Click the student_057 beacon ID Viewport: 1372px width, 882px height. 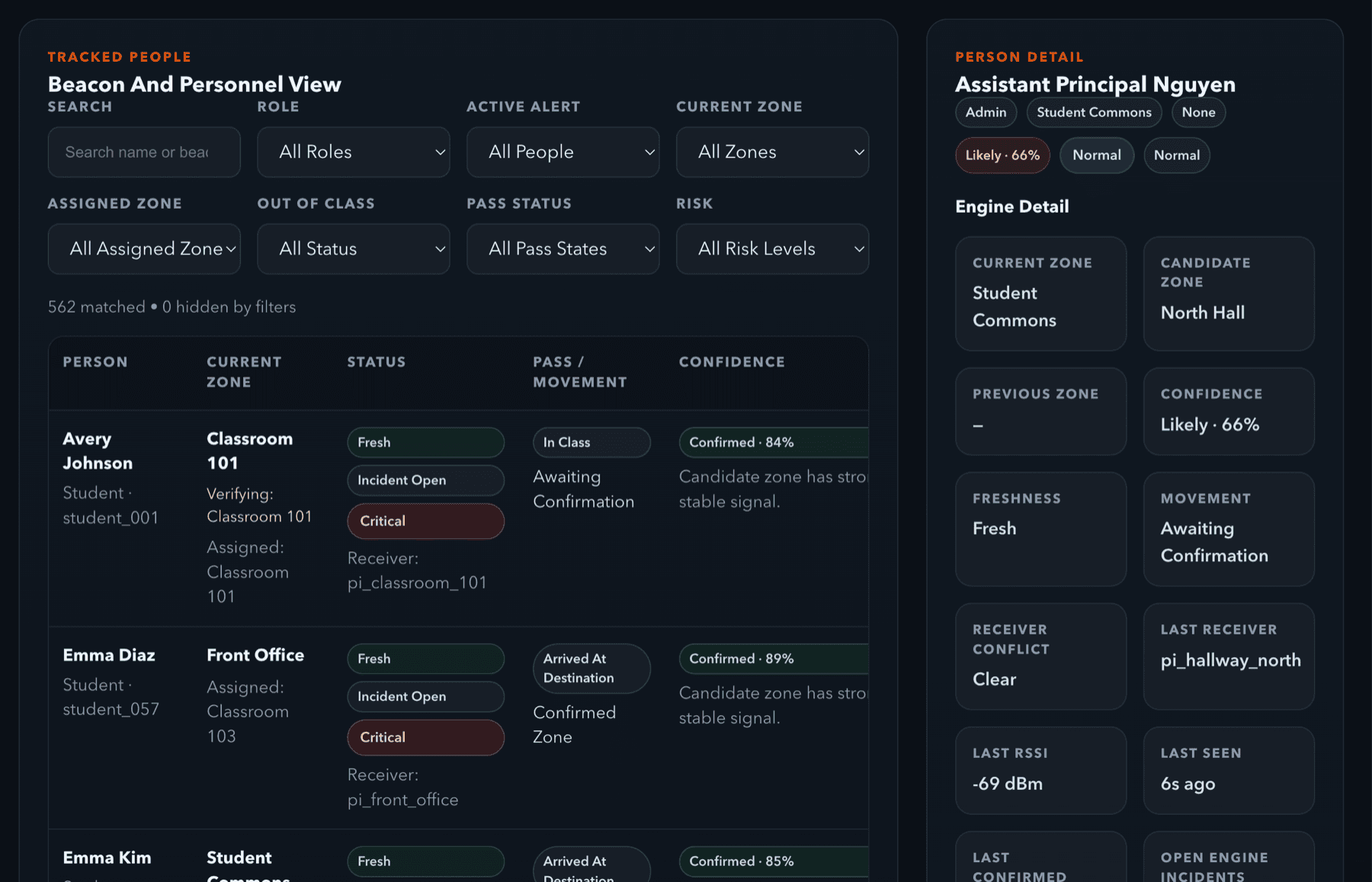point(111,710)
